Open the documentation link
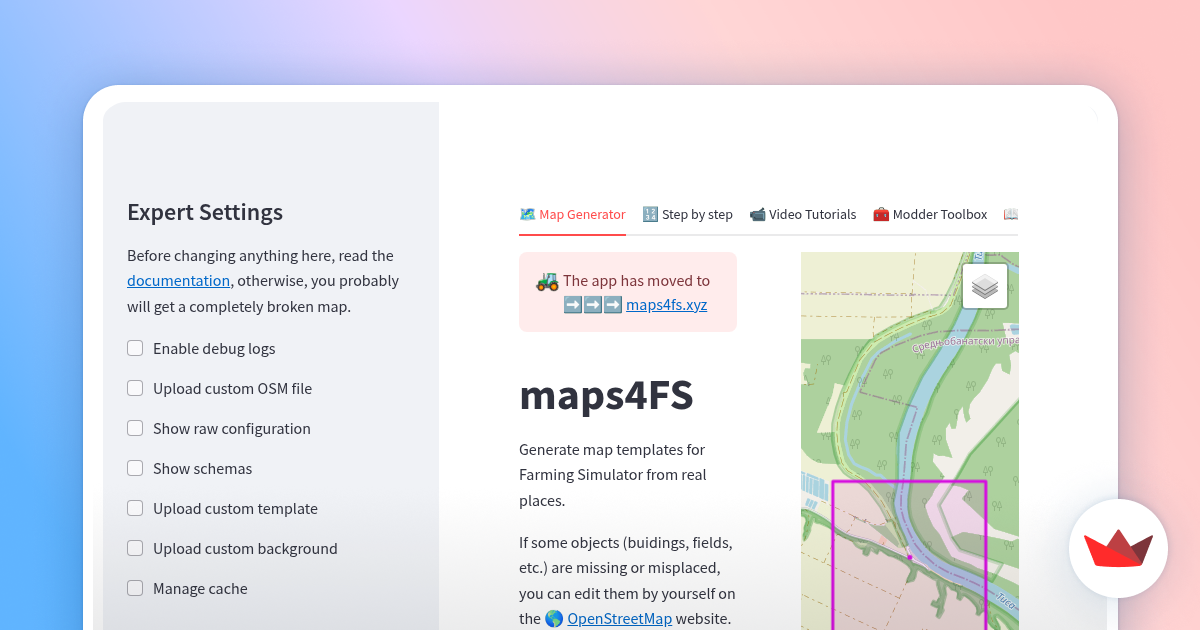 click(x=178, y=280)
